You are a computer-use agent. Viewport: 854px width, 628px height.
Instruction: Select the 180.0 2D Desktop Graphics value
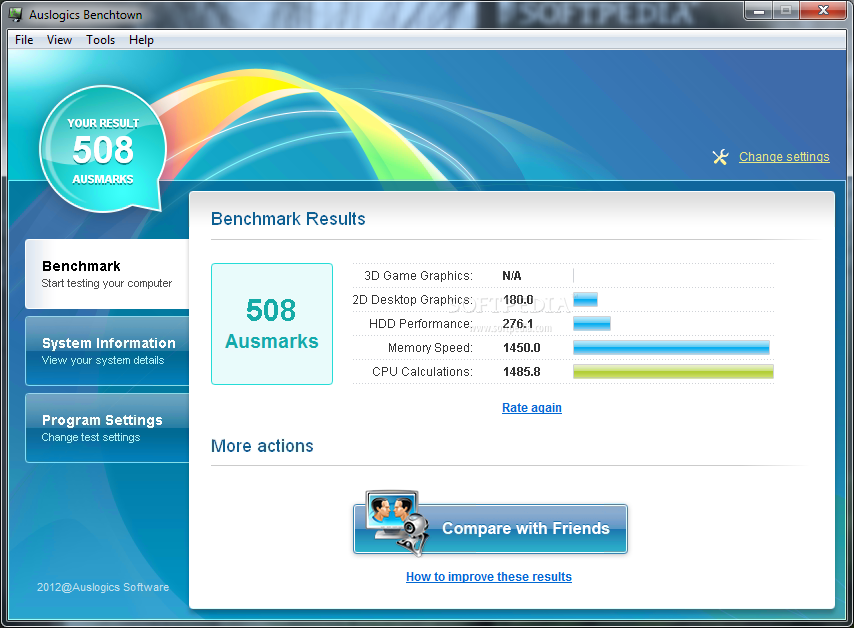point(518,300)
